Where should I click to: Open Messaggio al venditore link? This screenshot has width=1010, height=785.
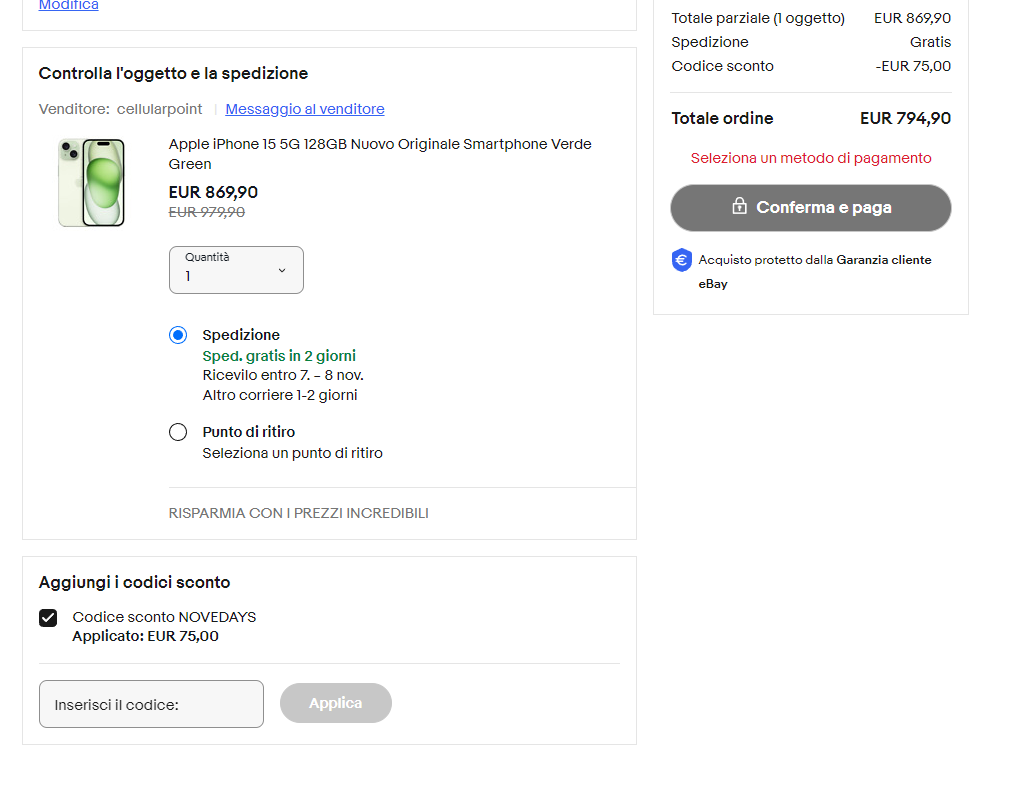[305, 109]
